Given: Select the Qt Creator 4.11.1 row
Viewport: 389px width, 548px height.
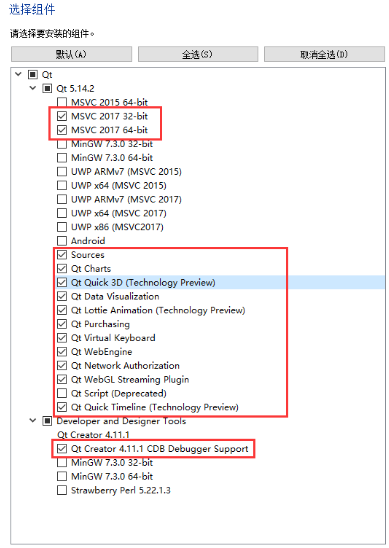Looking at the screenshot, I should [x=93, y=435].
